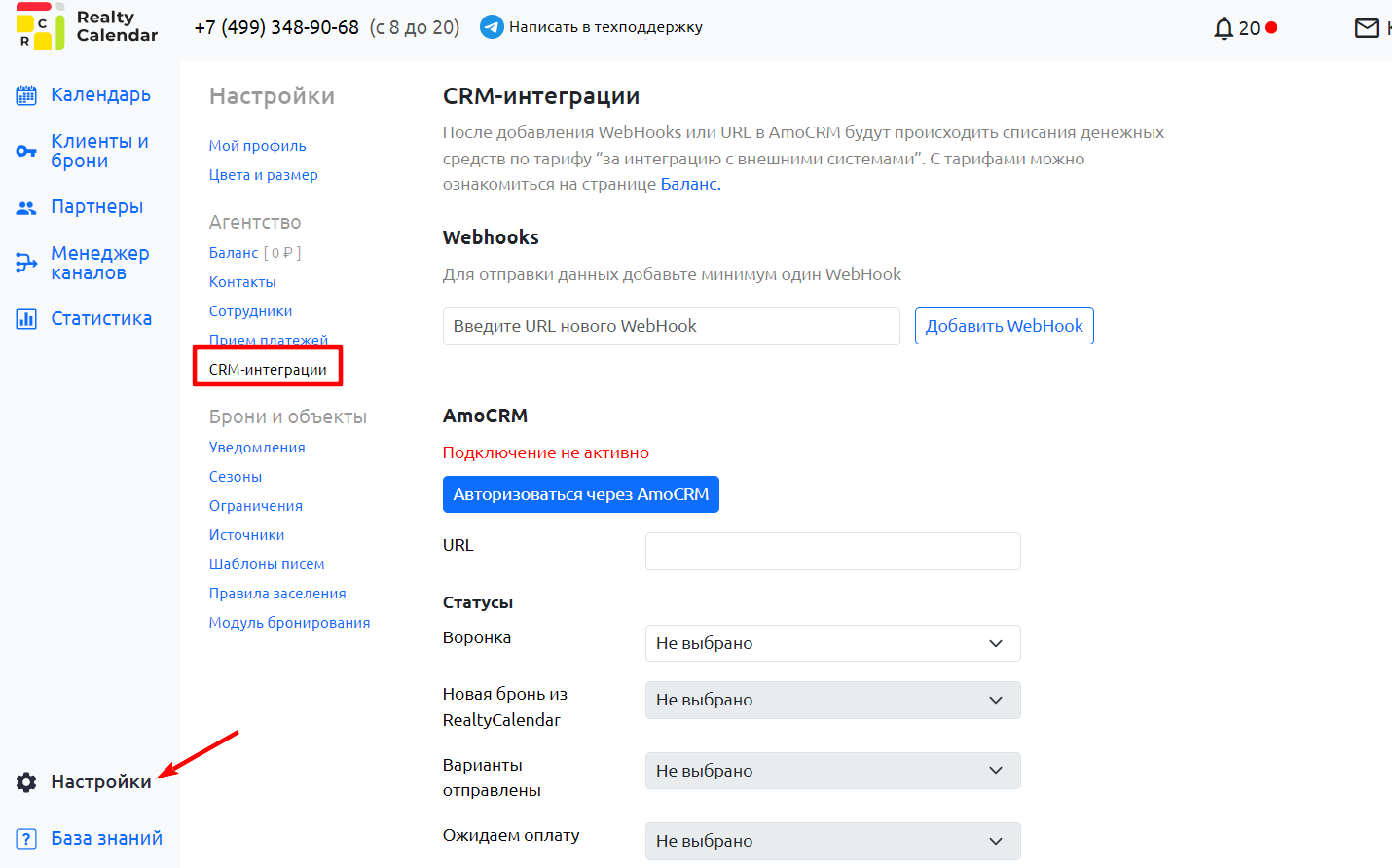Open Уведомления settings page

[257, 448]
